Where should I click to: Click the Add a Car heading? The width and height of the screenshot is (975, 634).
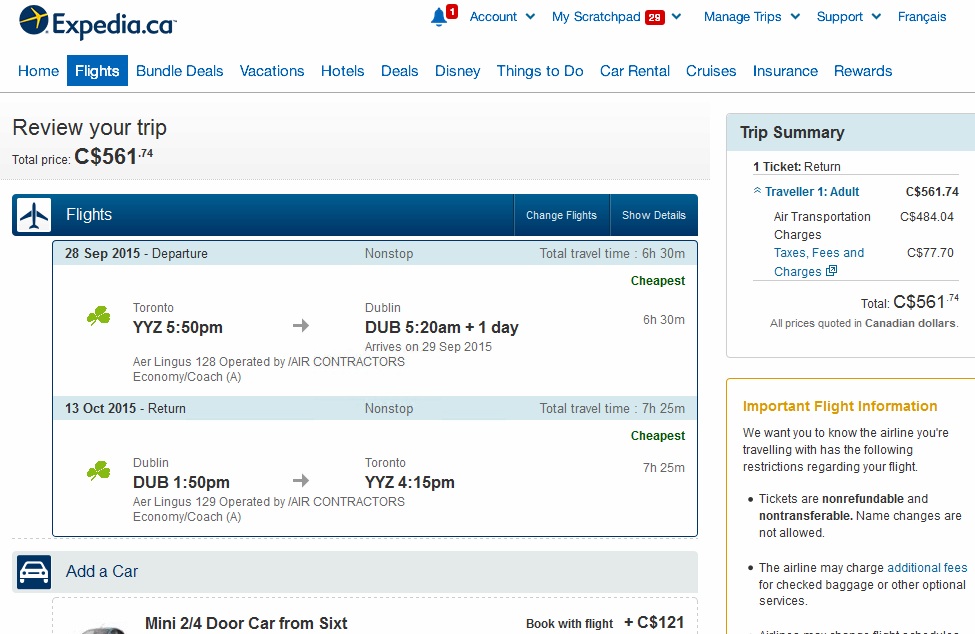[x=102, y=571]
